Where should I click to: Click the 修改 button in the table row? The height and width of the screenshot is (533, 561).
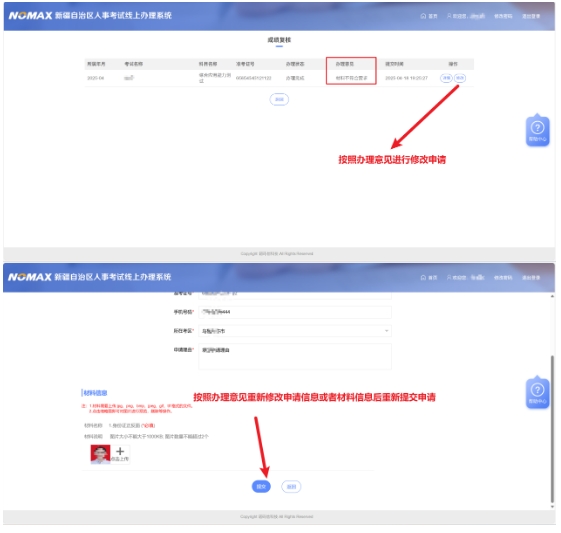pyautogui.click(x=460, y=78)
